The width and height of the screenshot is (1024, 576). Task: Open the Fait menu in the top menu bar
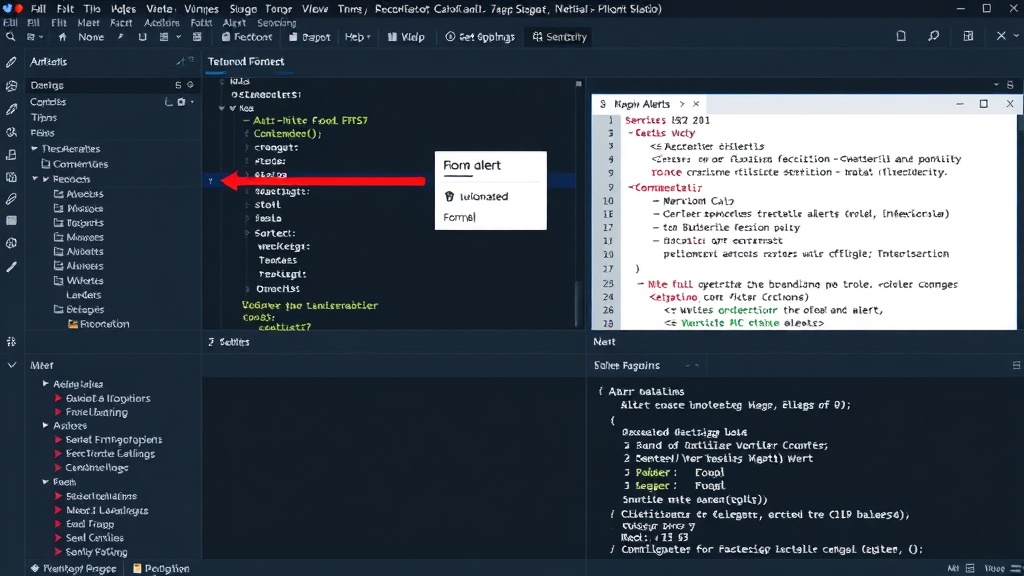click(x=65, y=9)
